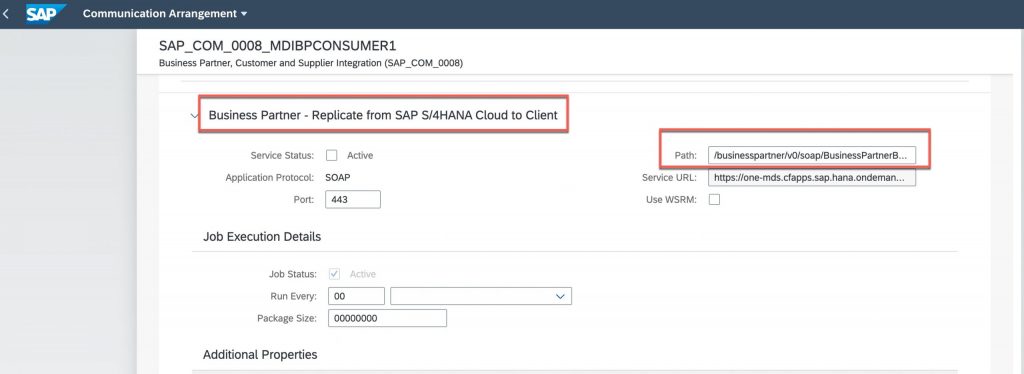Focus the Path input field

tap(812, 155)
